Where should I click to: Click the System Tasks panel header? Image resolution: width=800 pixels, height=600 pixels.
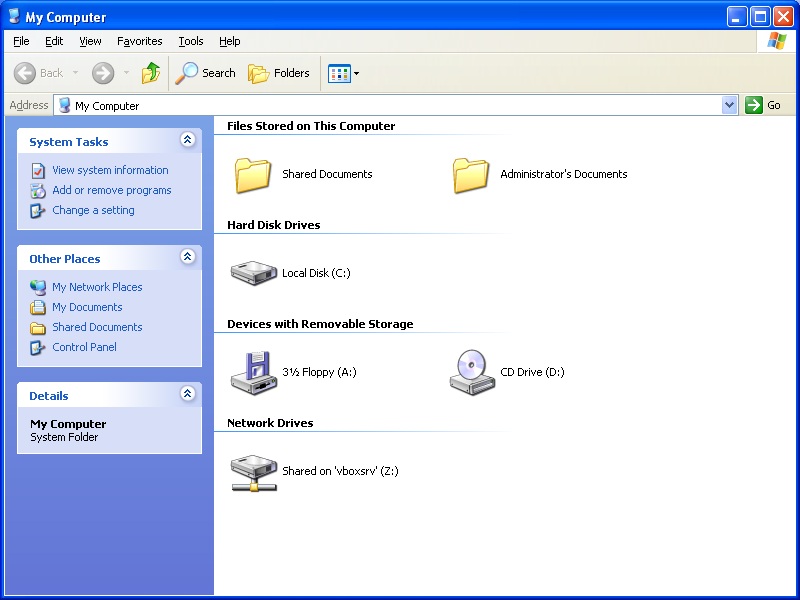click(109, 141)
